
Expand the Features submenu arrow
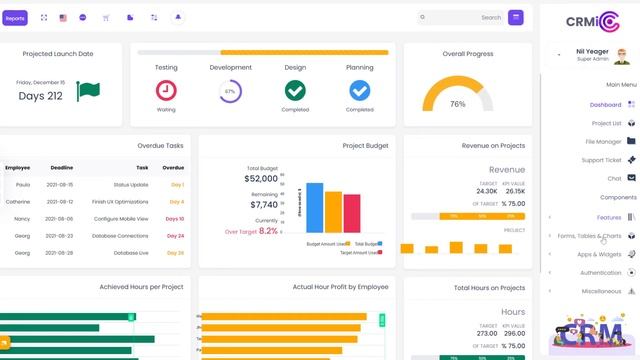pos(549,217)
